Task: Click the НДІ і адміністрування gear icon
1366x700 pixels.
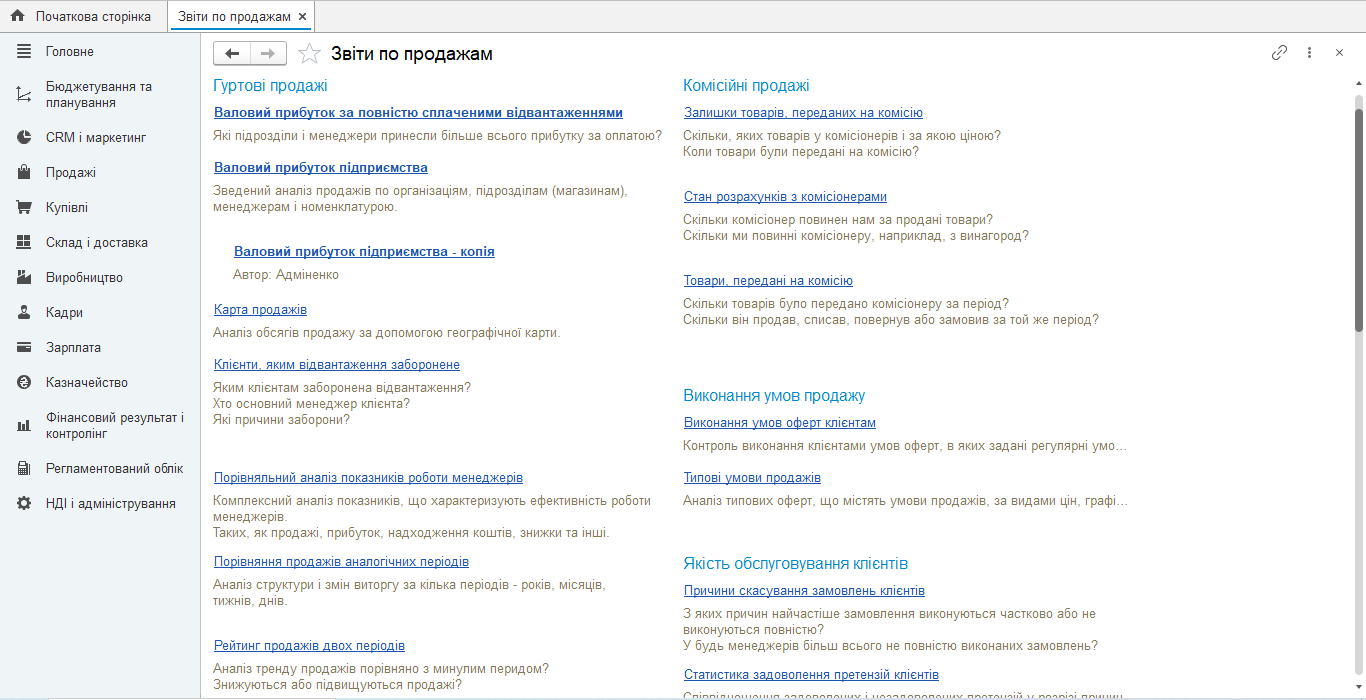Action: pos(24,504)
